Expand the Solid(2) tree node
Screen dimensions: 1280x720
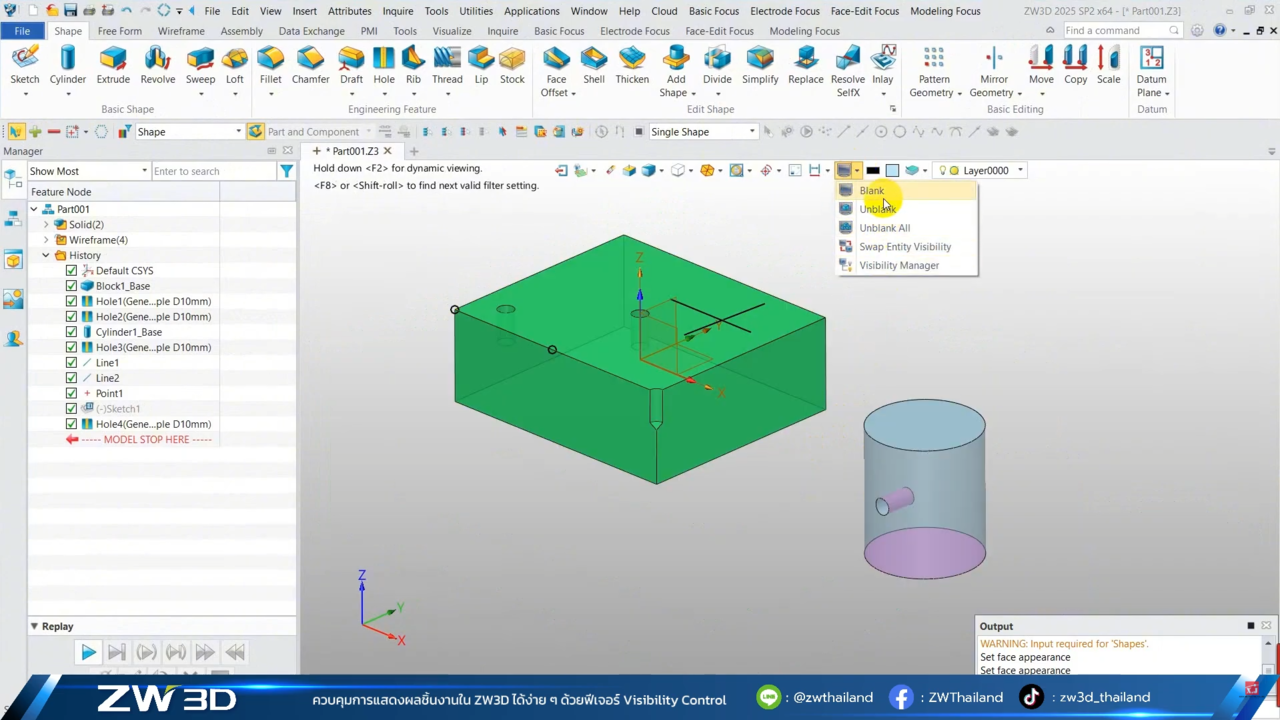[46, 225]
